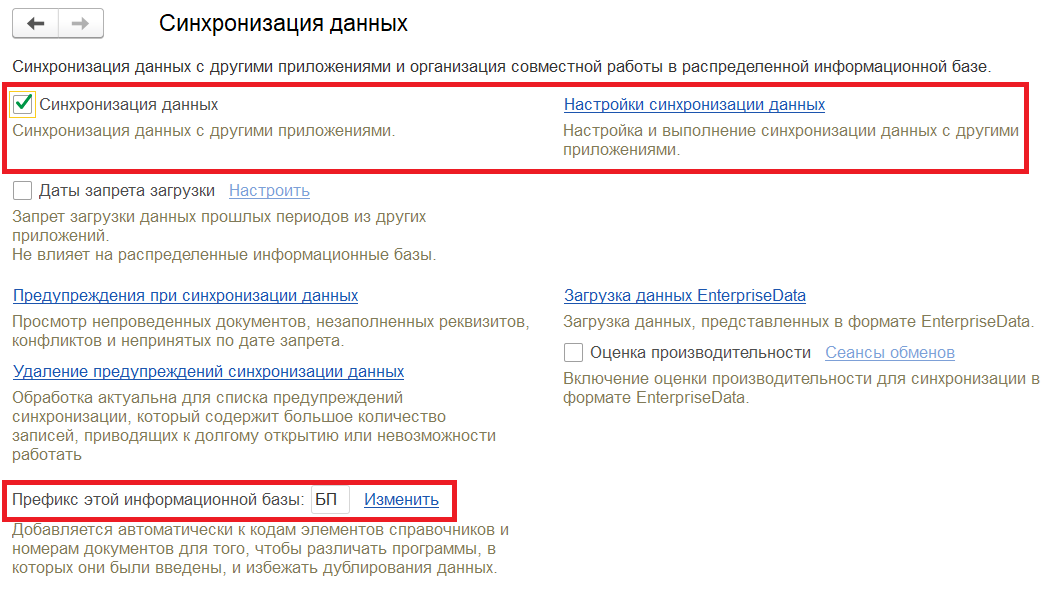Toggle off data synchronization with other applications
Image resolution: width=1055 pixels, height=589 pixels.
pos(22,104)
